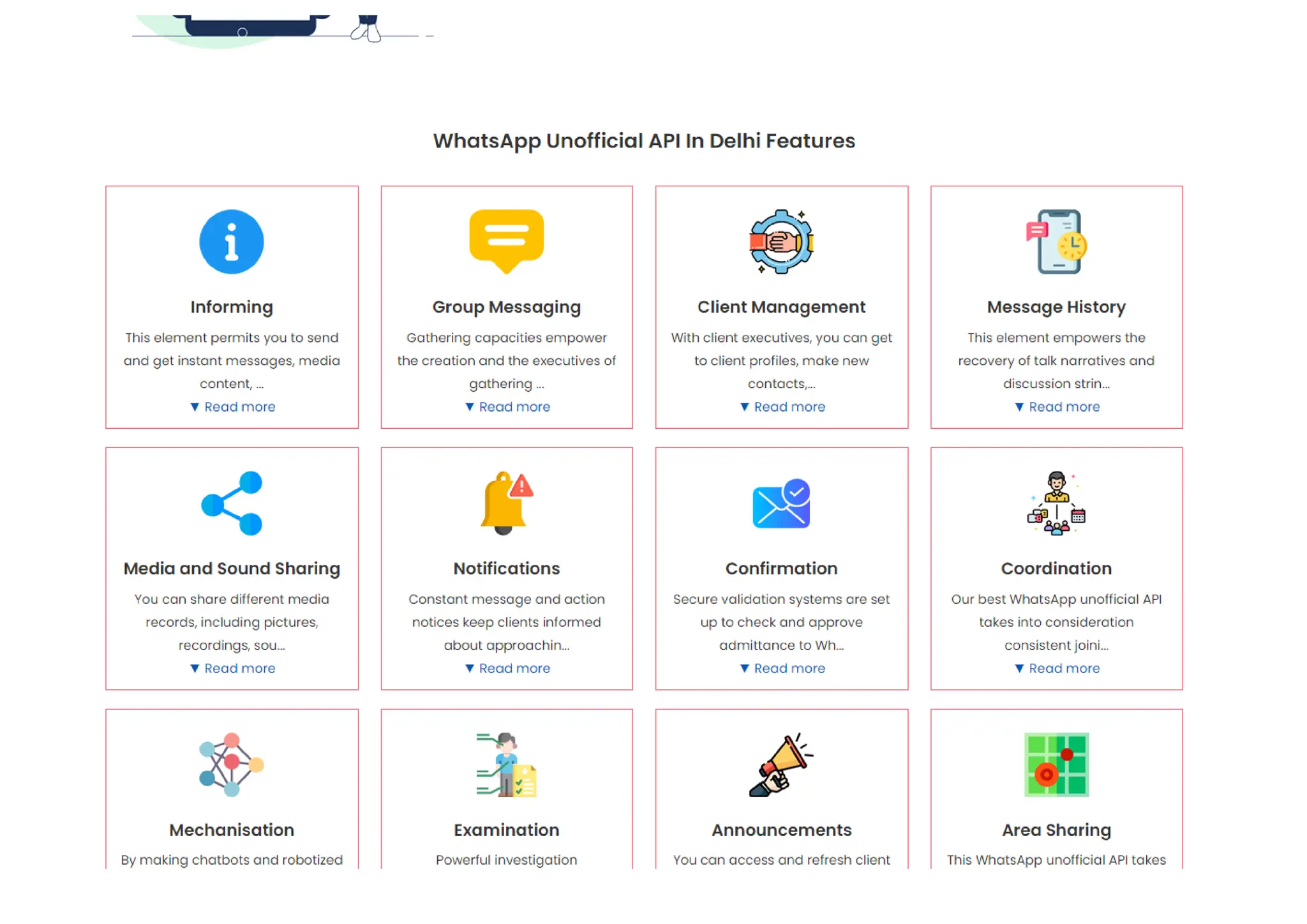The height and width of the screenshot is (924, 1307).
Task: Click the Notifications bell alert icon
Action: point(506,503)
